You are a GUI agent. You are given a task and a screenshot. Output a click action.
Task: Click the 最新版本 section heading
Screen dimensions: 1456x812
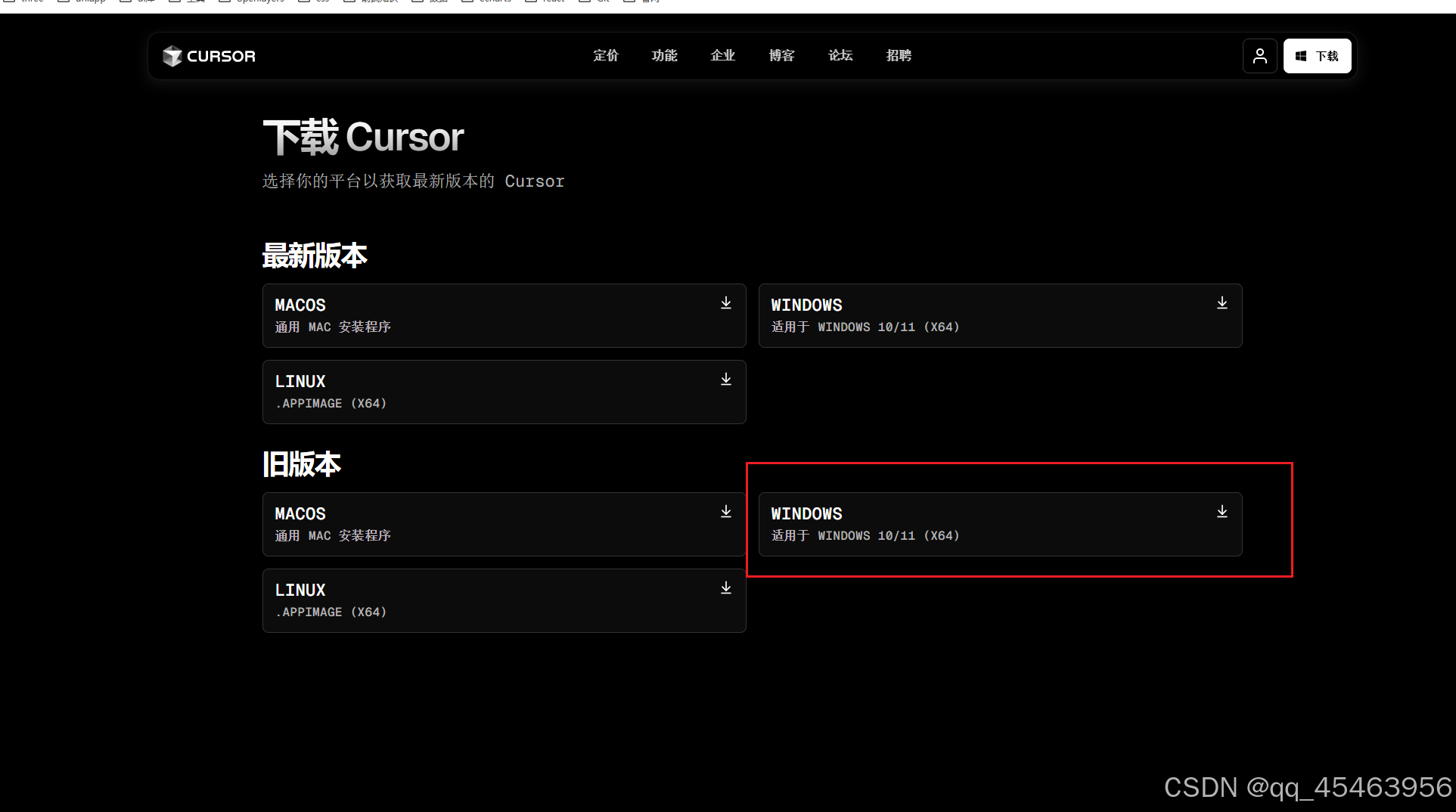click(x=315, y=256)
